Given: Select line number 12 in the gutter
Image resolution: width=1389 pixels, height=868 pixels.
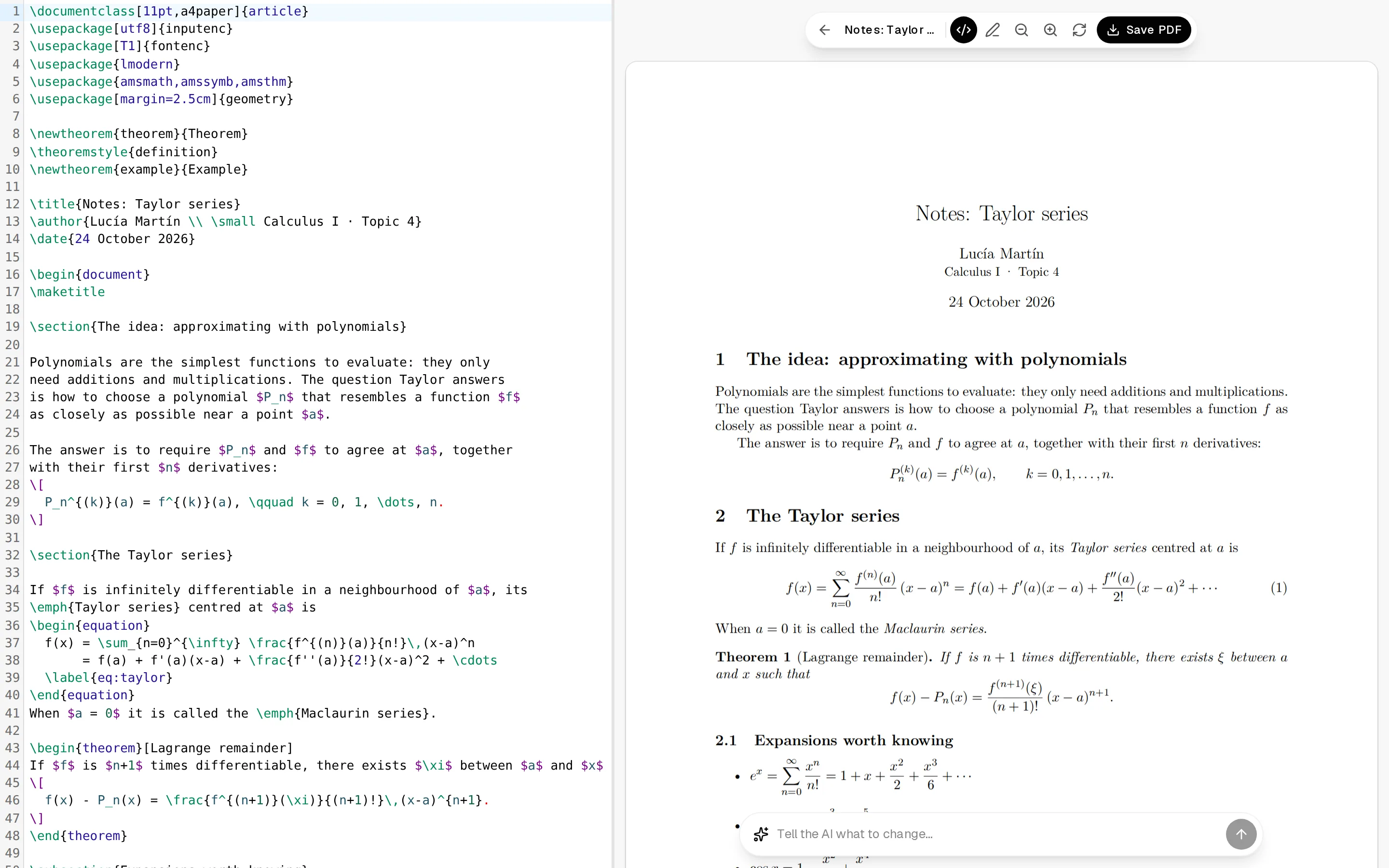Looking at the screenshot, I should pos(13,204).
